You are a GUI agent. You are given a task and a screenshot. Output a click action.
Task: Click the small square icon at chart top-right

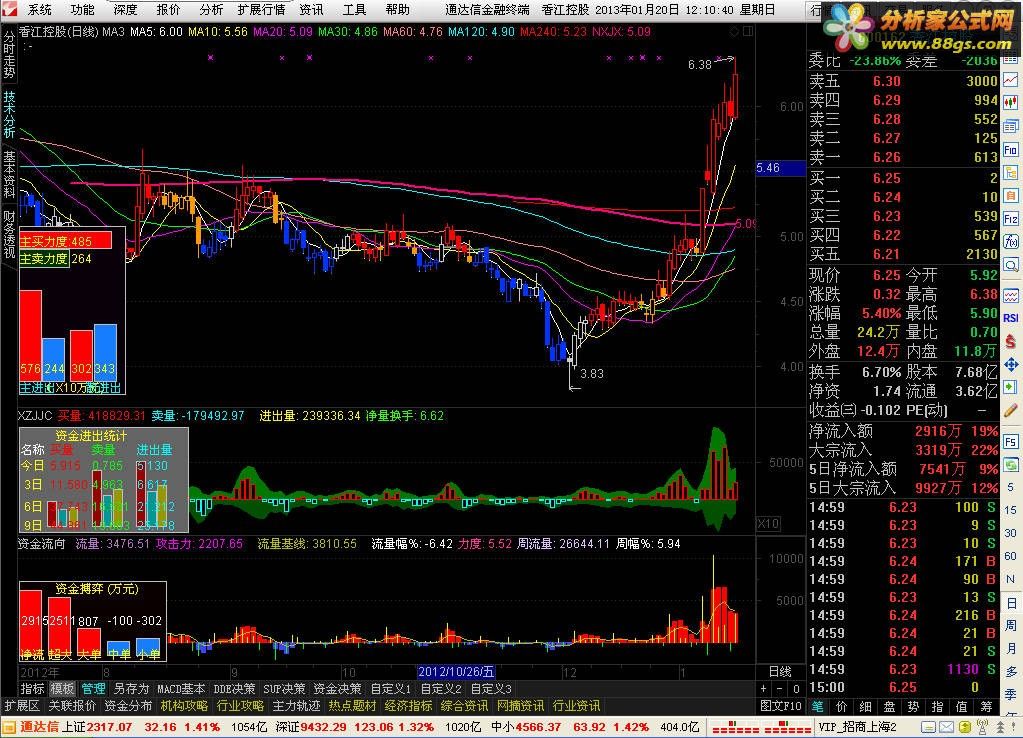(x=748, y=31)
